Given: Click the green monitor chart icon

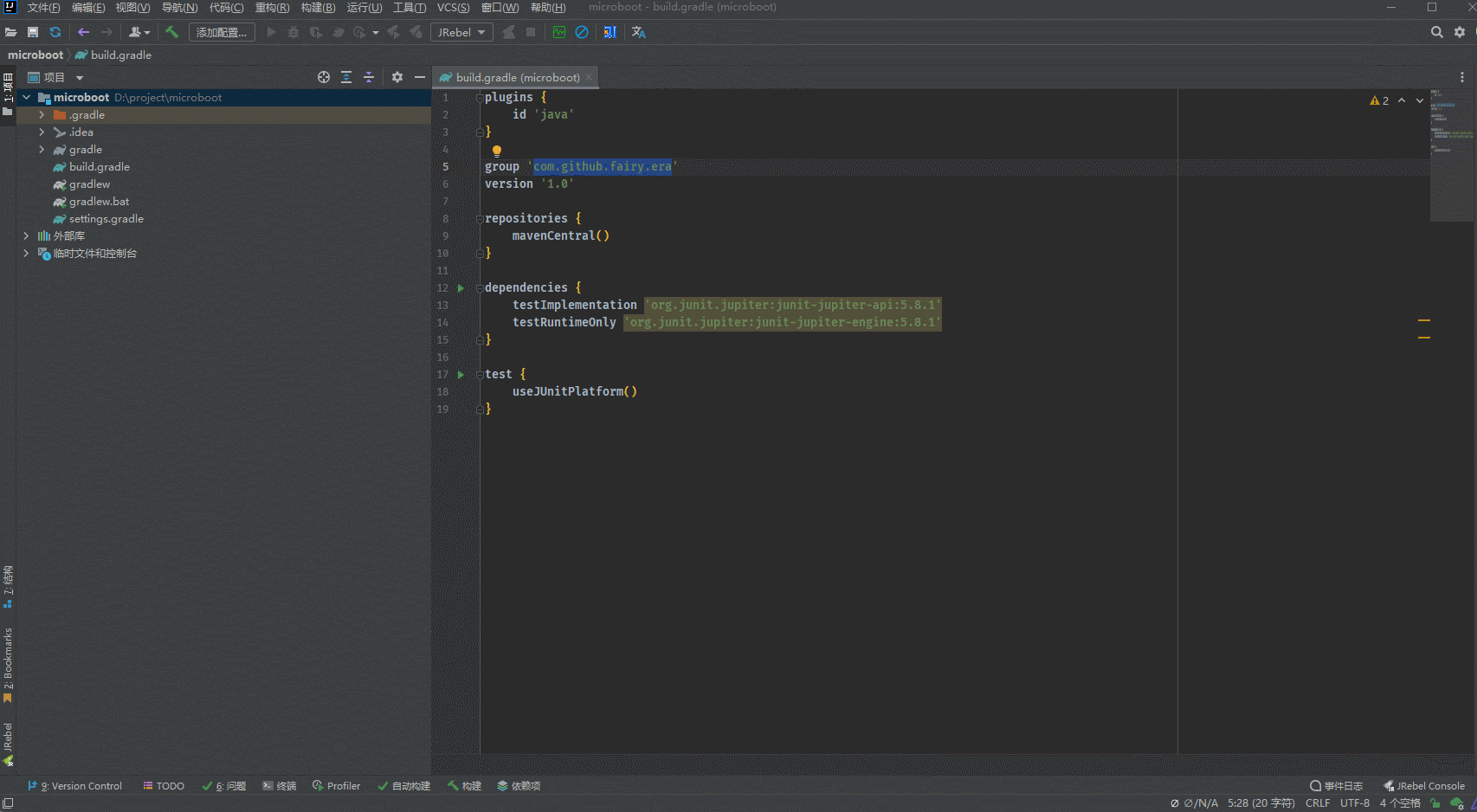Looking at the screenshot, I should click(x=559, y=32).
